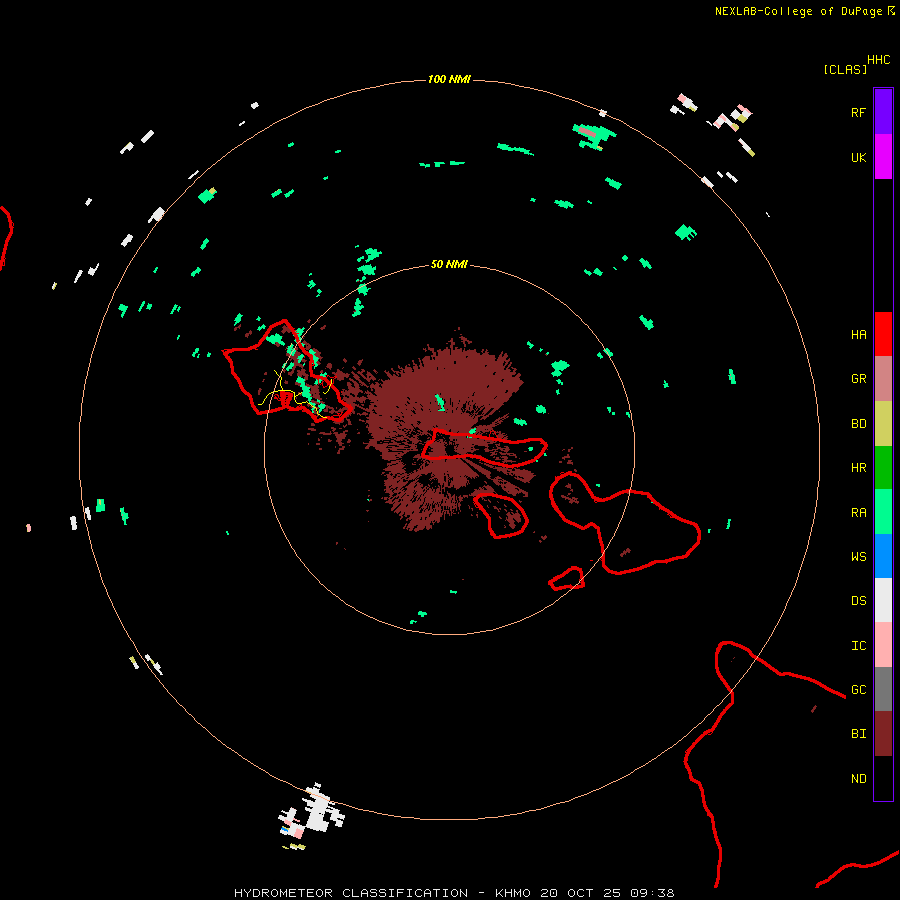The image size is (900, 900).
Task: Click the 50 NMI range ring label
Action: tap(449, 264)
